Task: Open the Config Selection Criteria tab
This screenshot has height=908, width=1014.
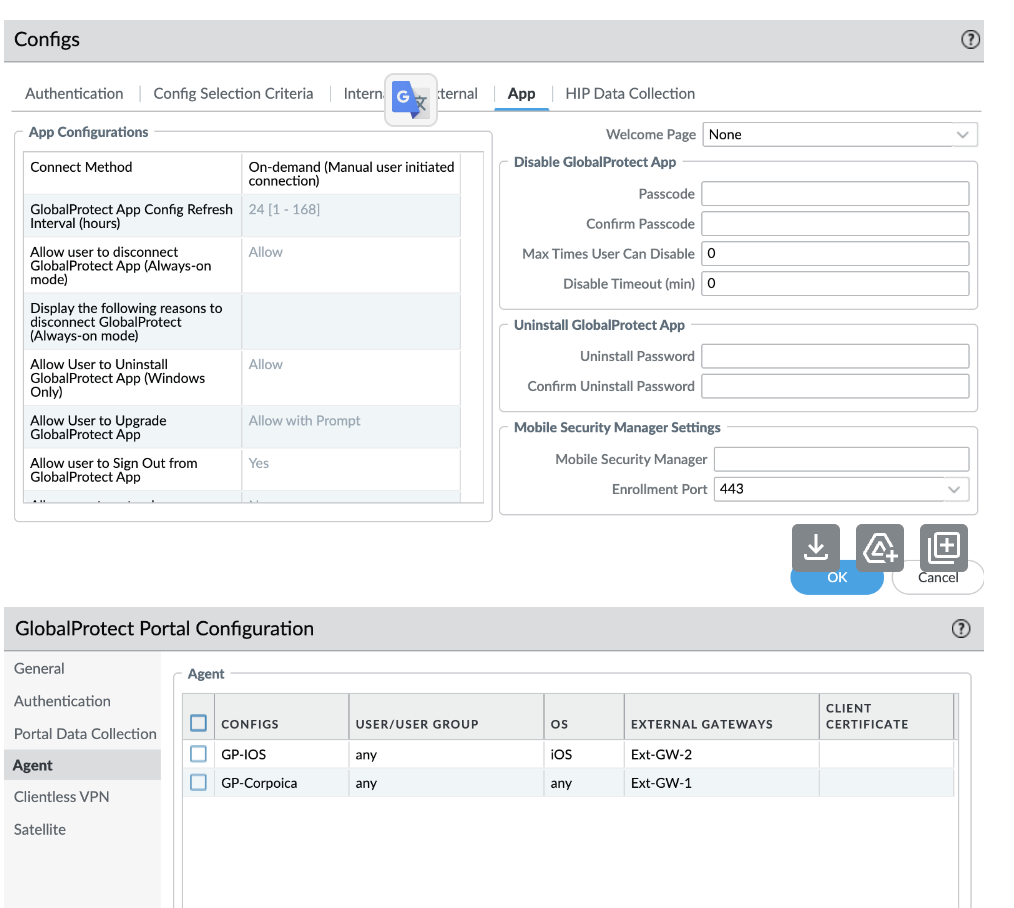Action: (x=233, y=93)
